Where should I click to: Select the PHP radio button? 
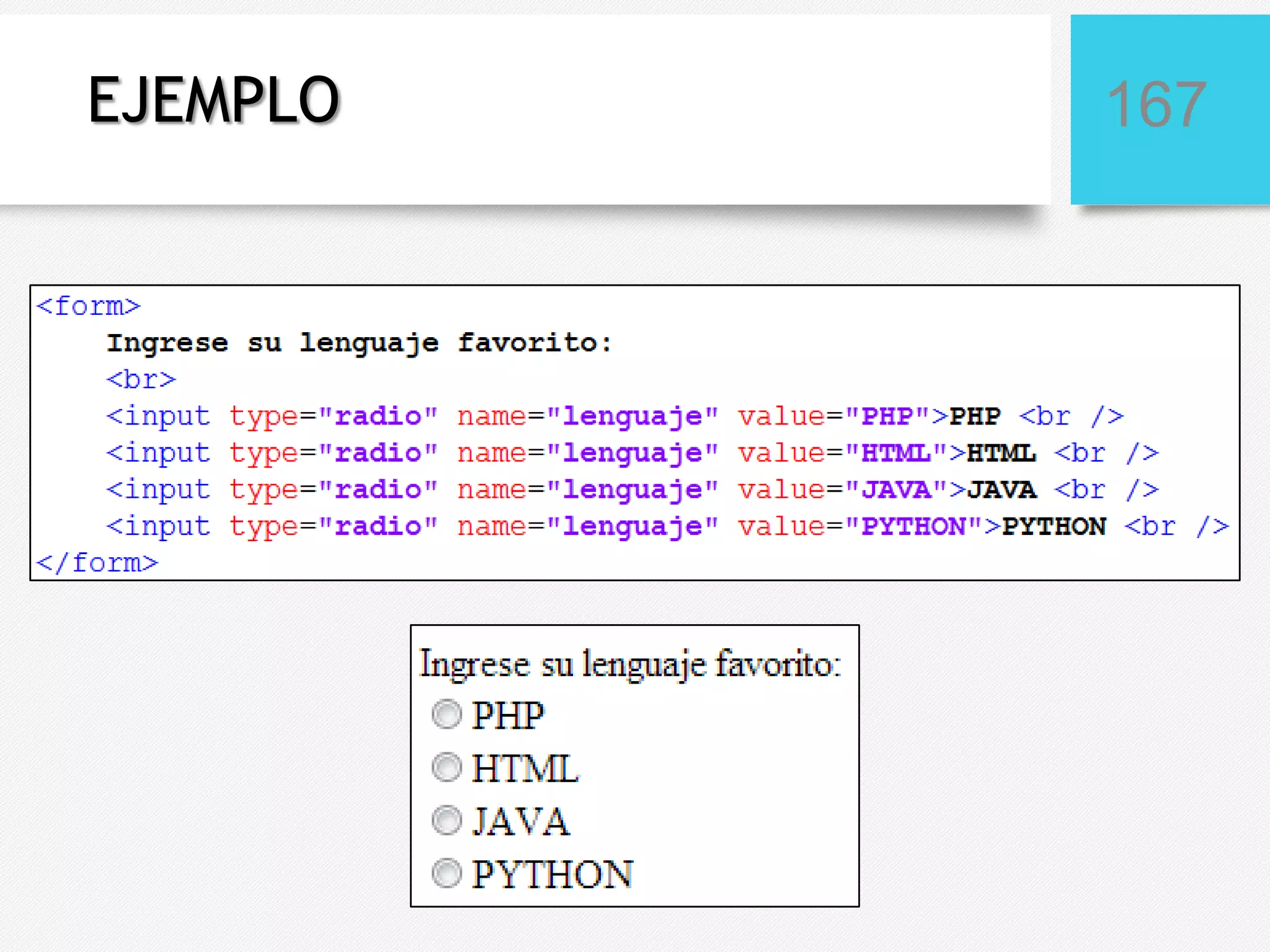tap(446, 715)
